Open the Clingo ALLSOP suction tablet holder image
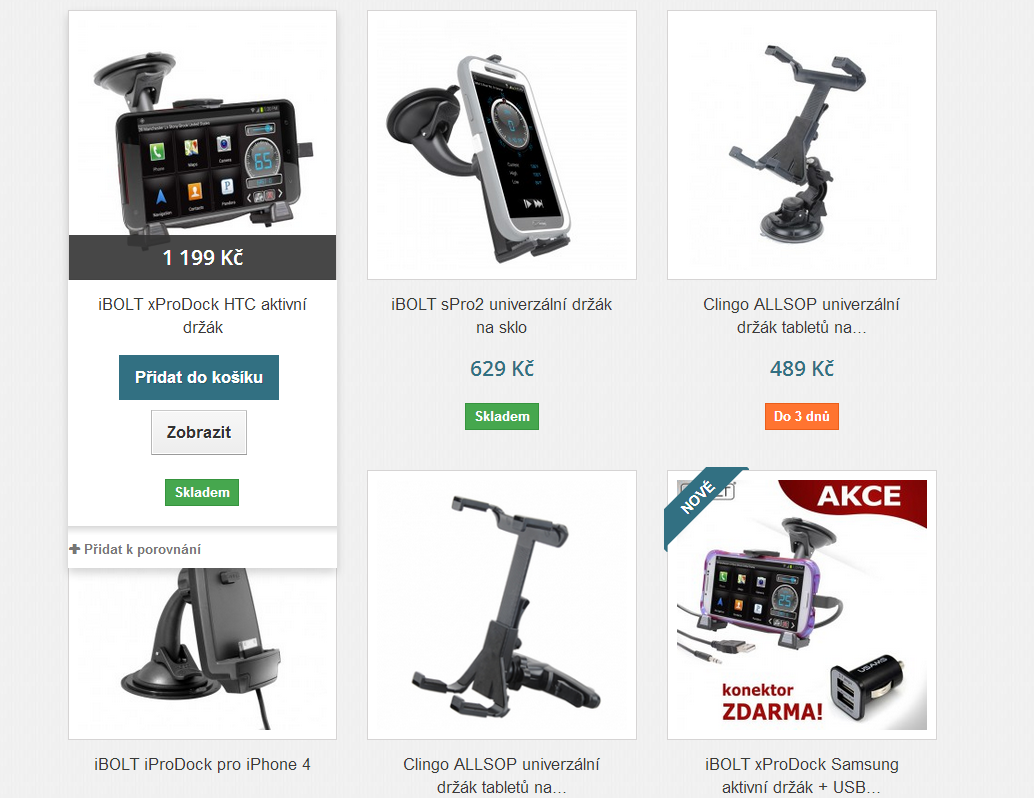Image resolution: width=1034 pixels, height=798 pixels. [802, 145]
